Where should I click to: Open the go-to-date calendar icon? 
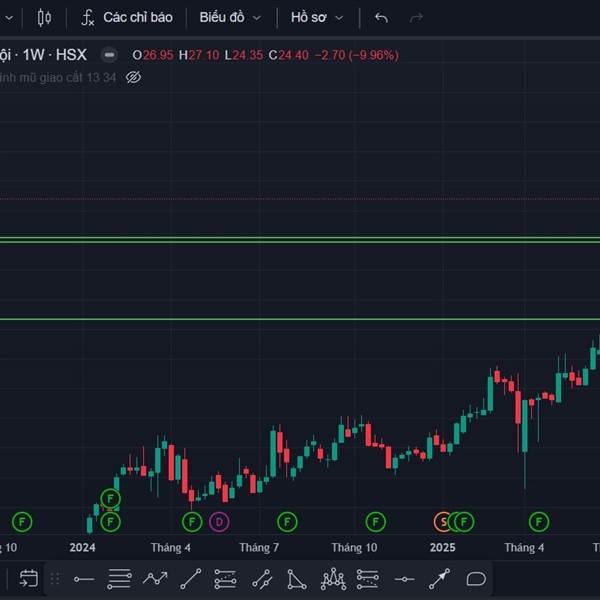[x=28, y=578]
